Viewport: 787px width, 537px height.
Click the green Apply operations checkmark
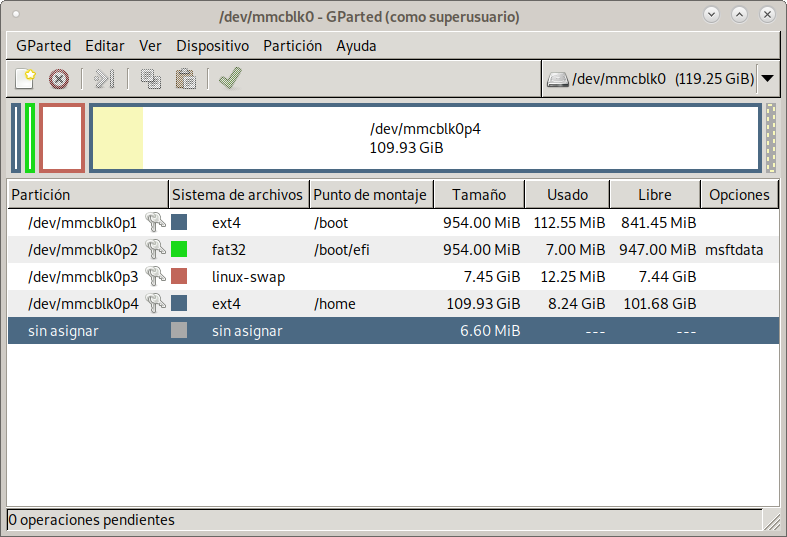coord(230,78)
